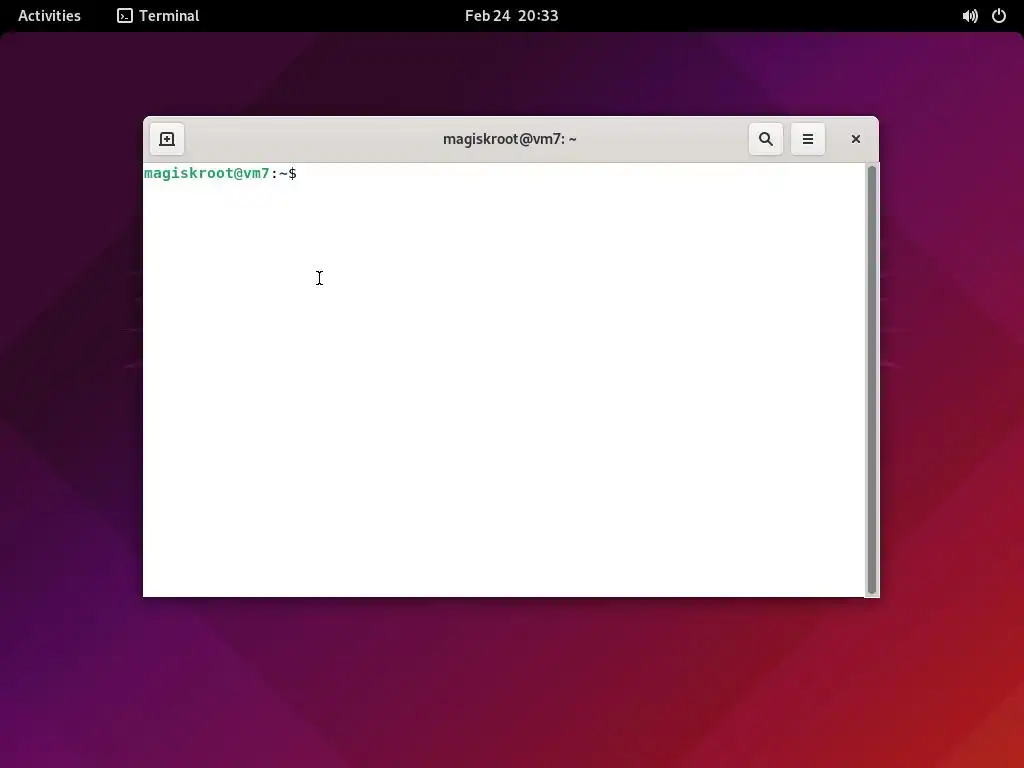Open the terminal hamburger menu
Viewport: 1024px width, 768px height.
coord(807,139)
